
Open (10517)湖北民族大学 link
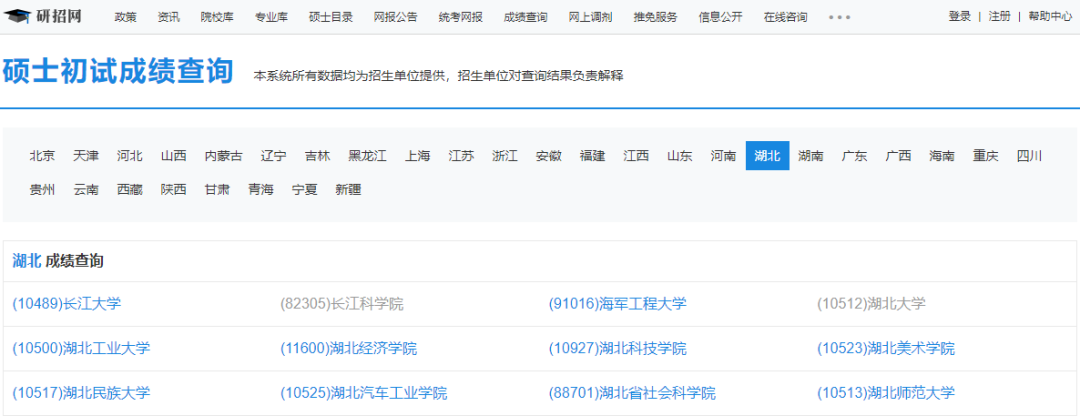[81, 393]
